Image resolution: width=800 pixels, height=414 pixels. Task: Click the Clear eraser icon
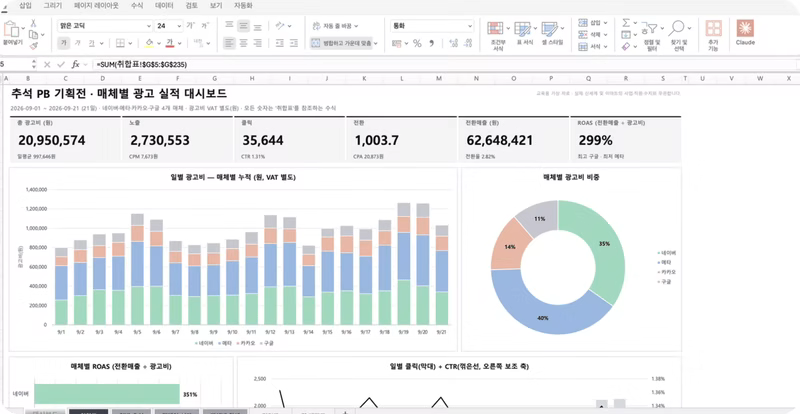(626, 46)
